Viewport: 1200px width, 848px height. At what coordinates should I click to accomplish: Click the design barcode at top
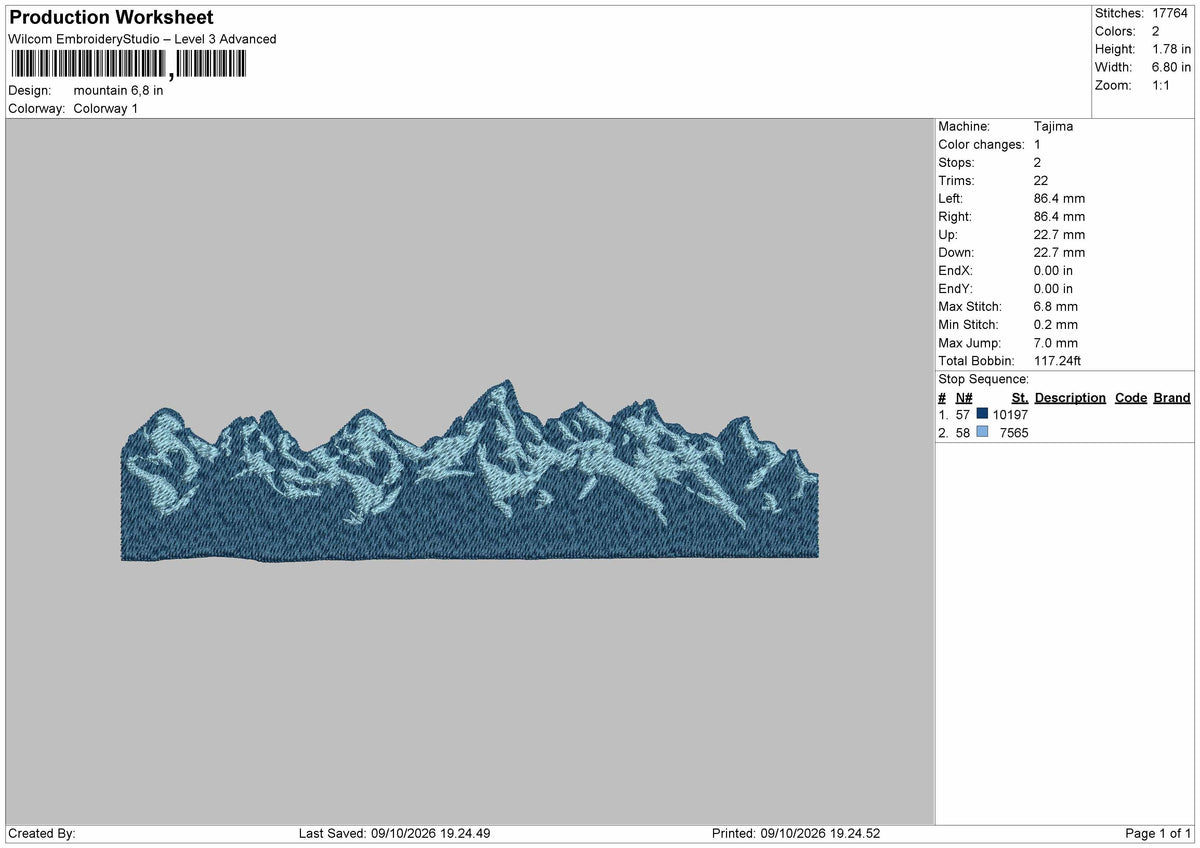(127, 65)
